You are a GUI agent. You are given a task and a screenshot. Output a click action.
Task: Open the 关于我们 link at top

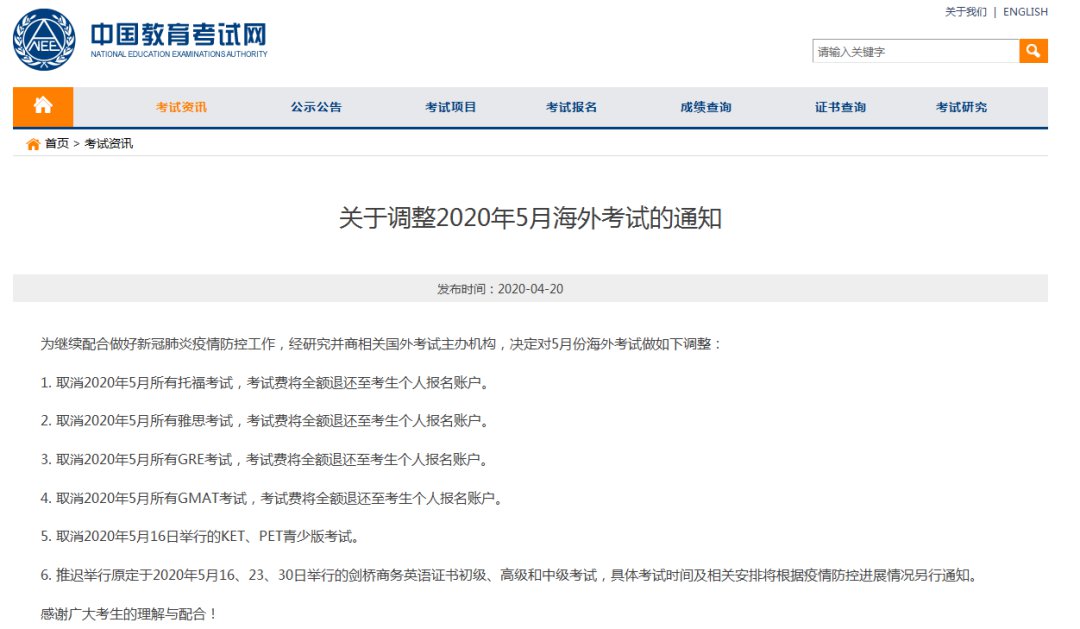(x=965, y=12)
